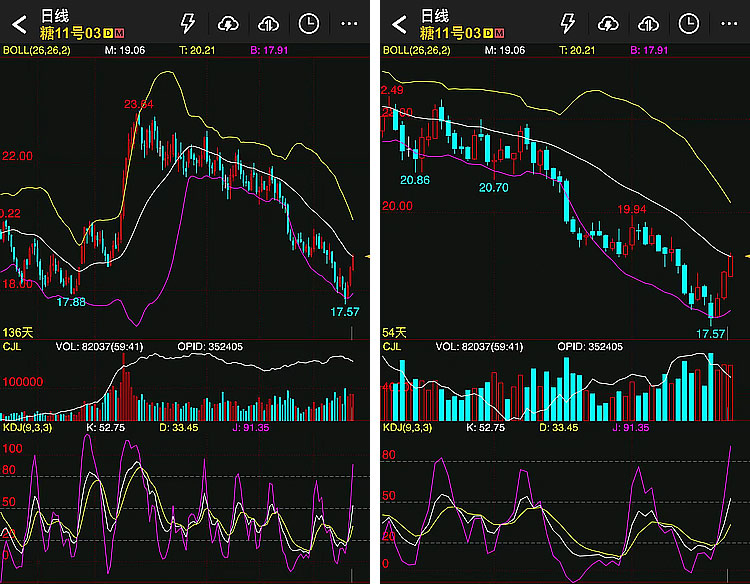Tap cloud lightning icon in right chart header
750x584 pixels.
(x=608, y=23)
